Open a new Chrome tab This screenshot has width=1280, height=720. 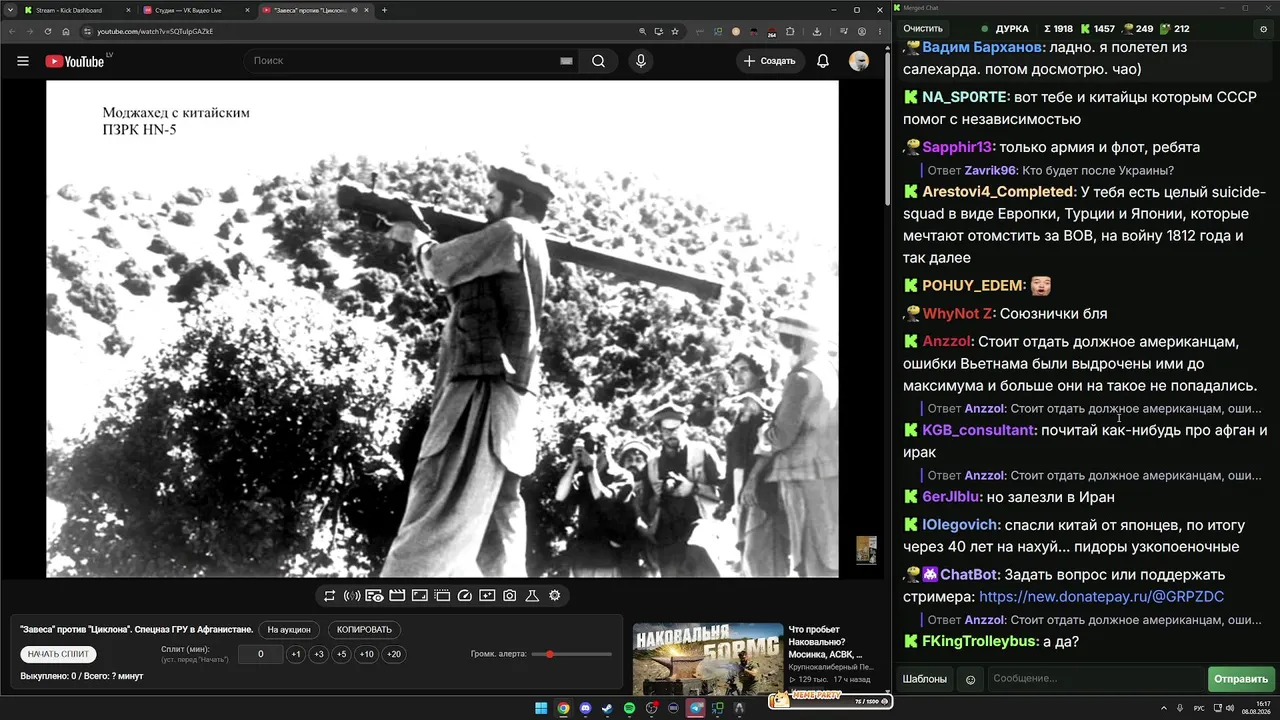click(x=384, y=10)
